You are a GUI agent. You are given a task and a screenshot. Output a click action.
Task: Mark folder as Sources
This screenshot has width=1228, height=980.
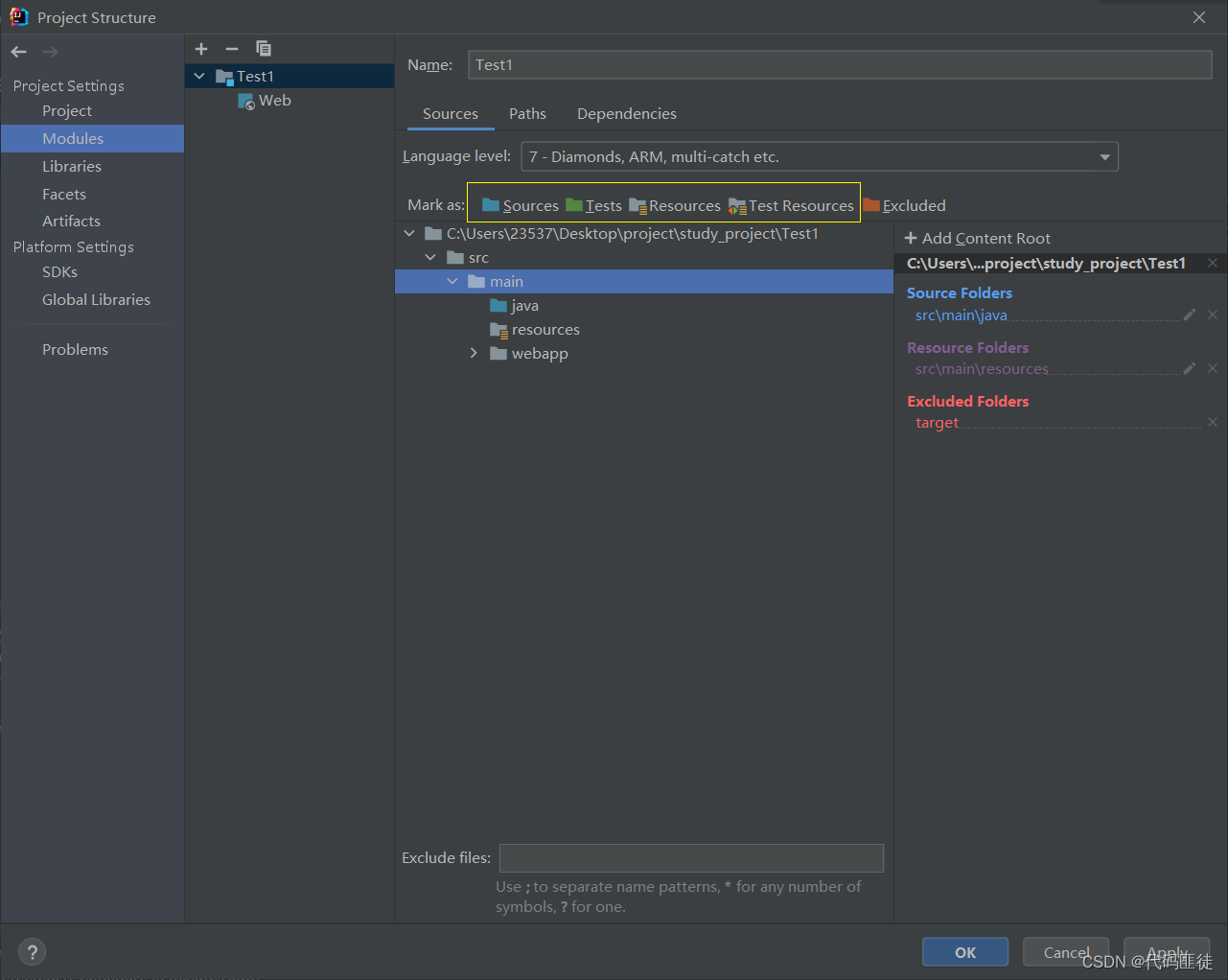(x=520, y=205)
